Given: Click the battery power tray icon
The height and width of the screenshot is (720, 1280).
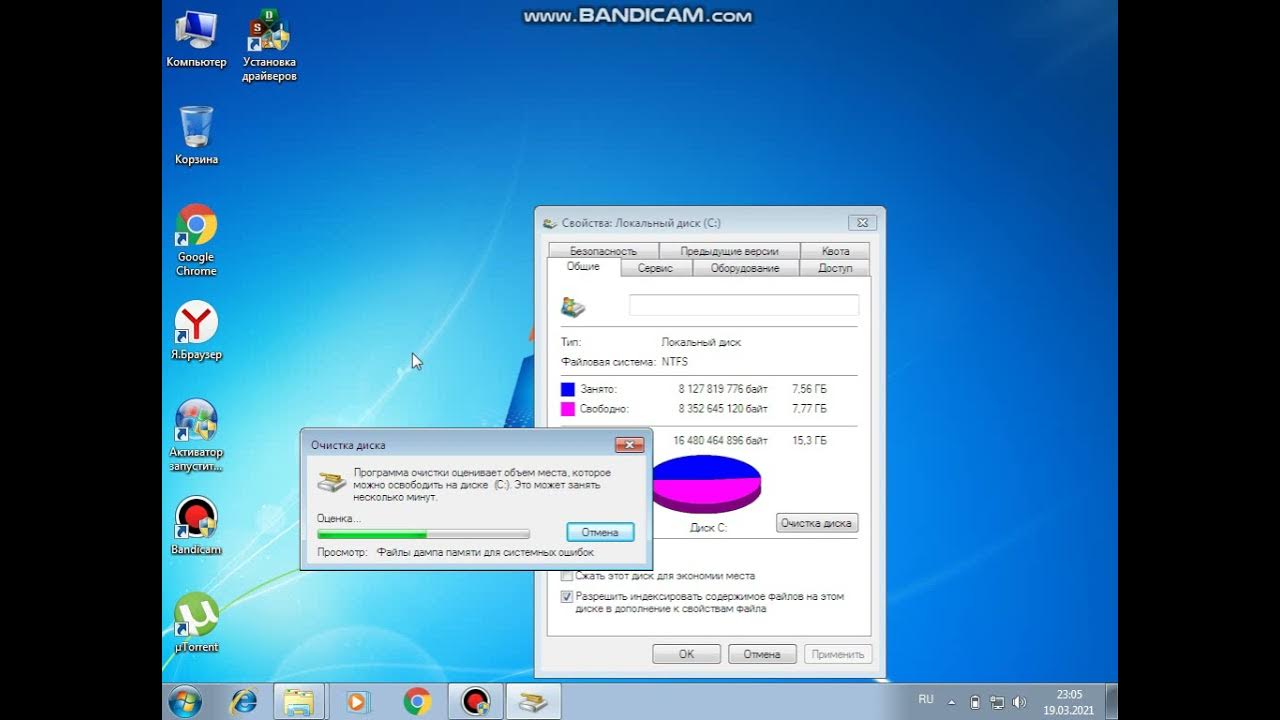Looking at the screenshot, I should (975, 702).
